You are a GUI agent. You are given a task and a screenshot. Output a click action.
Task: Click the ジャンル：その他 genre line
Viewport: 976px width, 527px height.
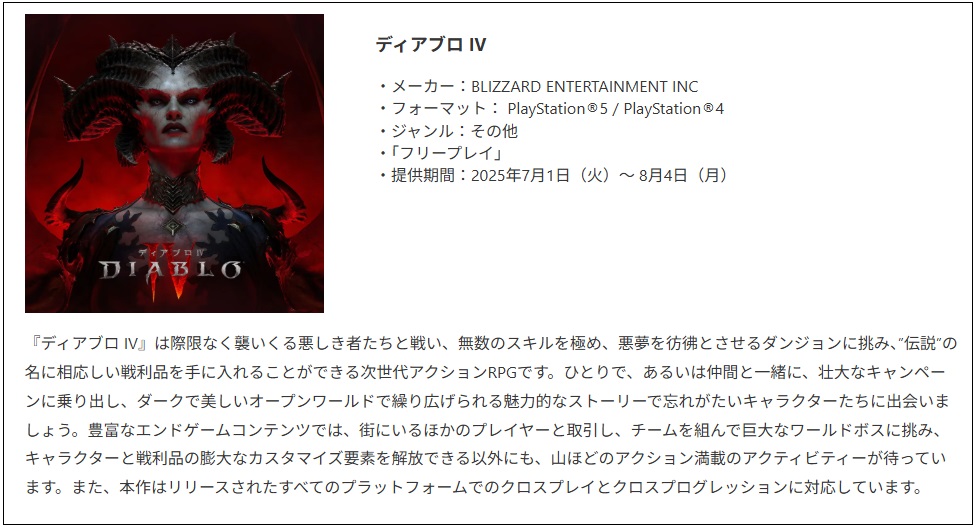[x=448, y=131]
